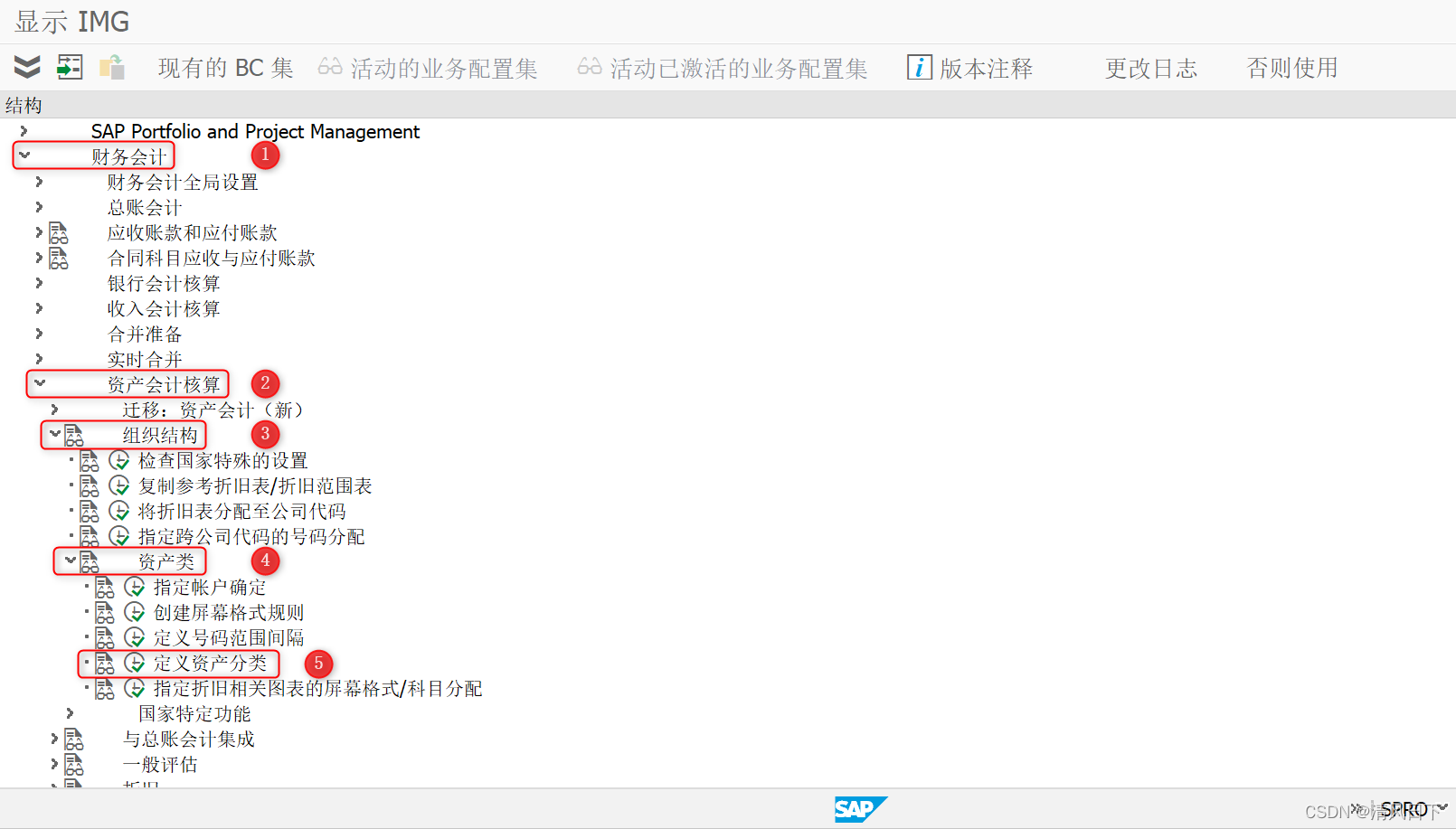Viewport: 1456px width, 829px height.
Task: Collapse the 组织结构 node
Action: point(55,434)
